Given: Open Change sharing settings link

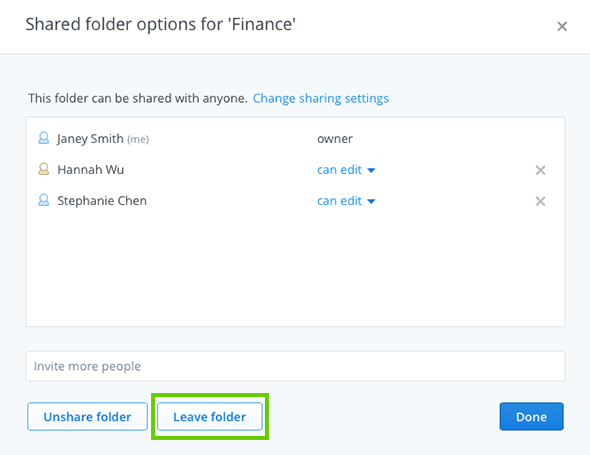Looking at the screenshot, I should pos(321,98).
